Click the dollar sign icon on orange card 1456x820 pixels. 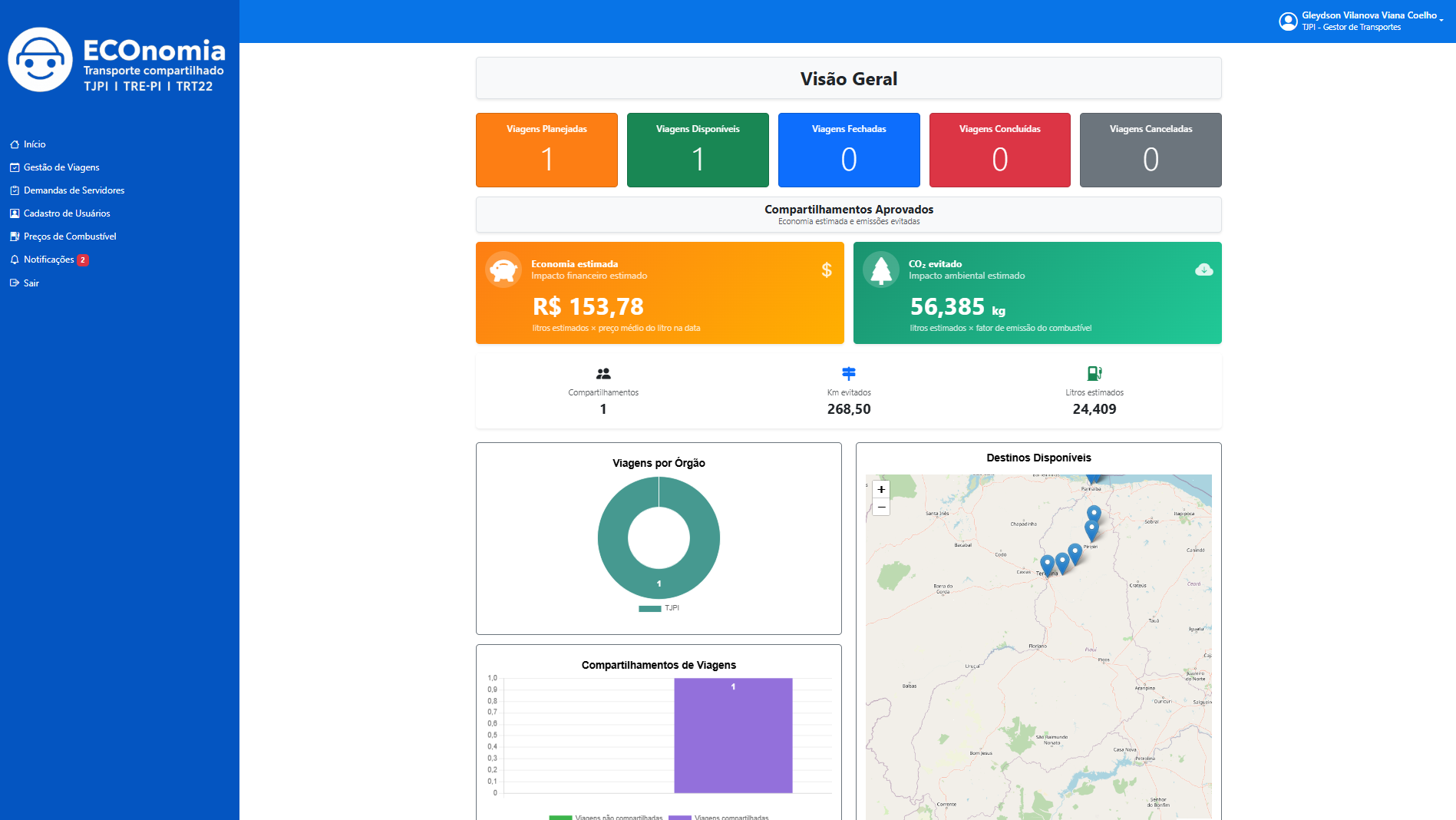[827, 269]
